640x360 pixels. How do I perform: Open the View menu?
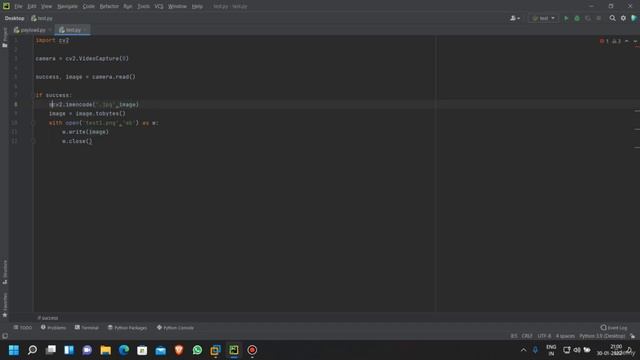[x=47, y=7]
